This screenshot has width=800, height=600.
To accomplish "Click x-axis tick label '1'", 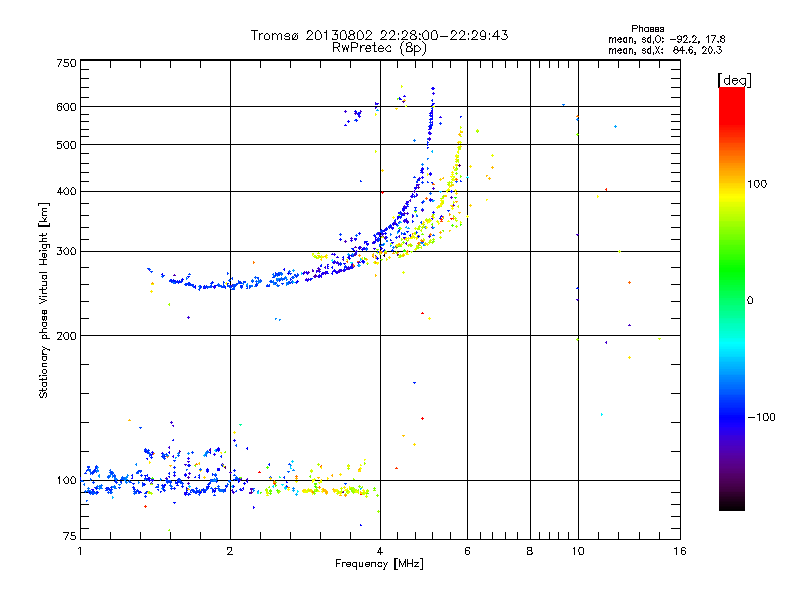I will pyautogui.click(x=80, y=551).
